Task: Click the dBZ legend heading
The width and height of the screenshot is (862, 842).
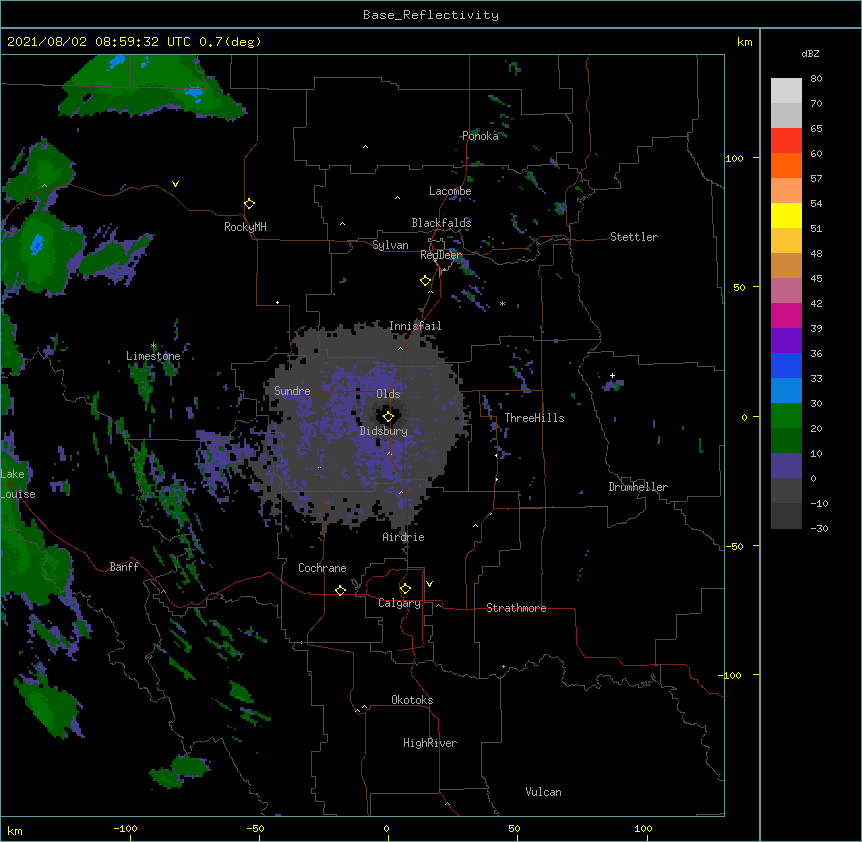Action: coord(810,53)
